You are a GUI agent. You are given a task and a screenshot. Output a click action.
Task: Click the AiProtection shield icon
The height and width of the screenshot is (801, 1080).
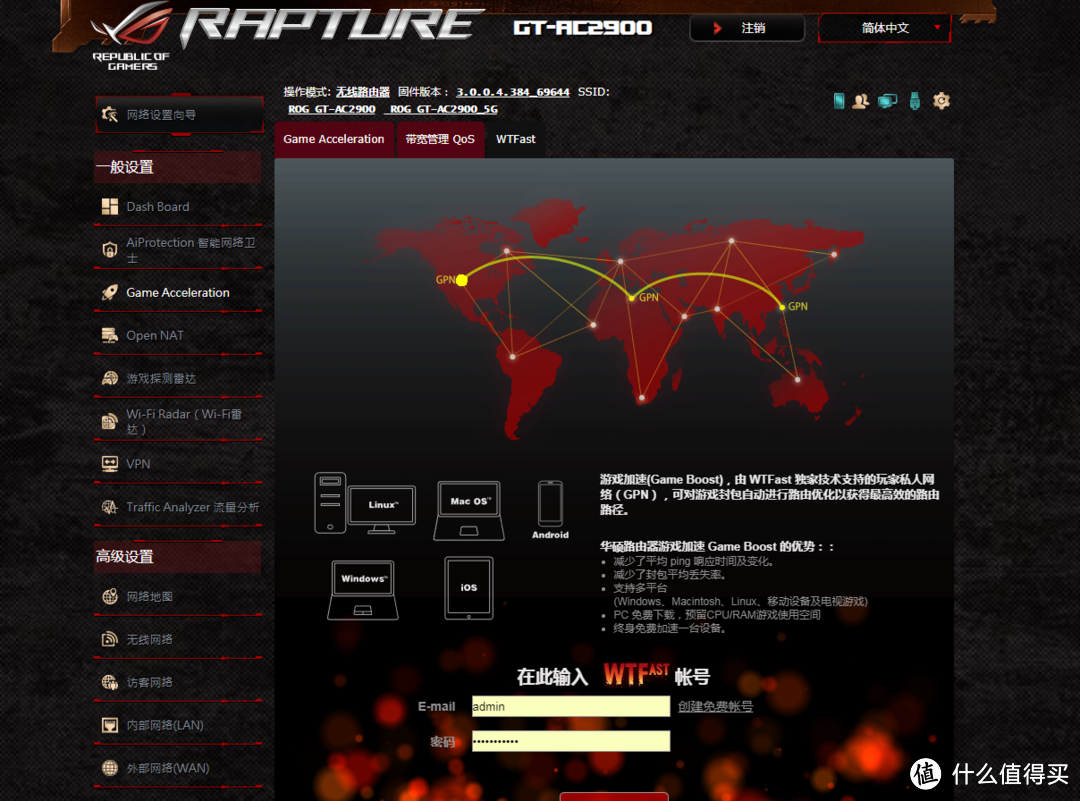click(x=110, y=249)
